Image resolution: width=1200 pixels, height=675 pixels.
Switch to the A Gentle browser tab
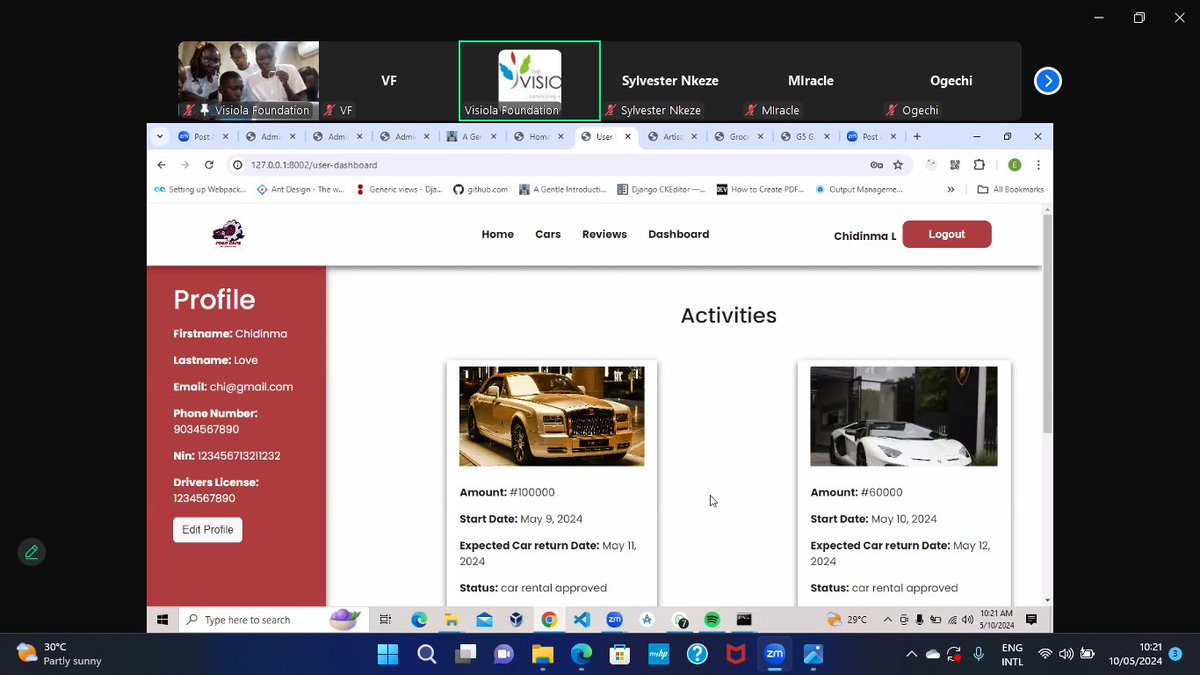coord(471,137)
